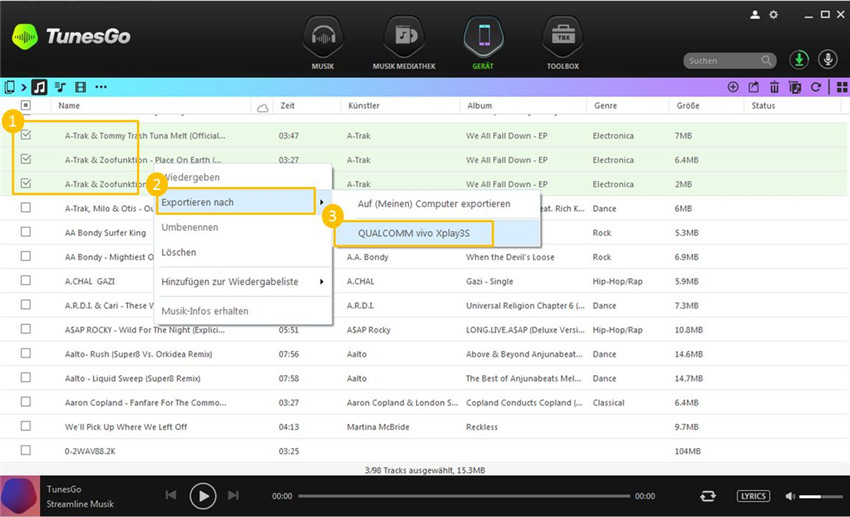Click album 'When the Devil's Loose'
The image size is (850, 517).
click(510, 257)
